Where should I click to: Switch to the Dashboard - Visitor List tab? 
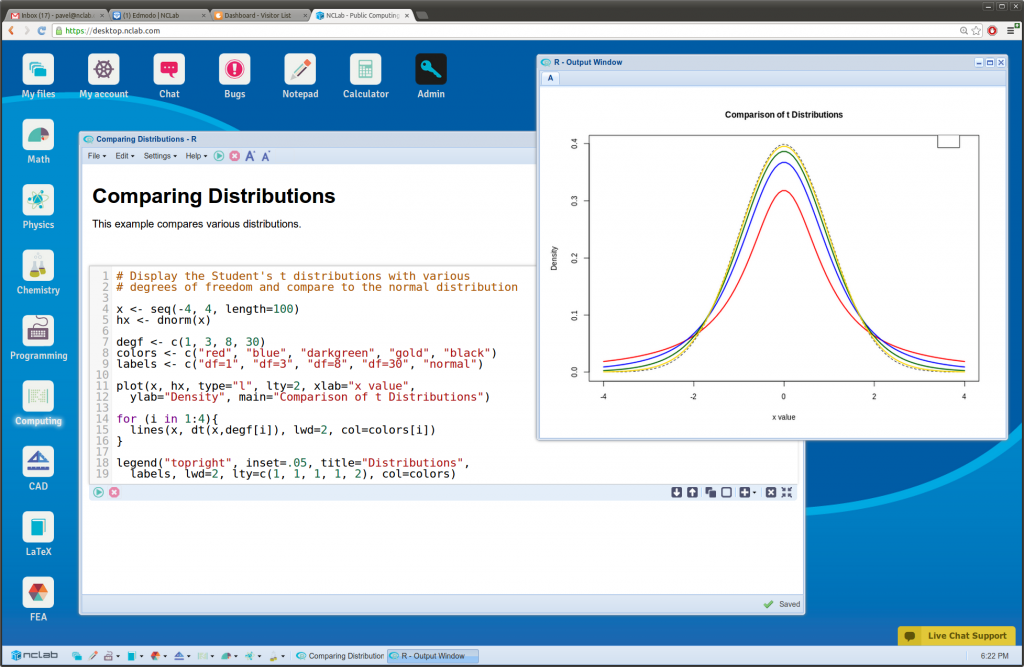pos(258,15)
